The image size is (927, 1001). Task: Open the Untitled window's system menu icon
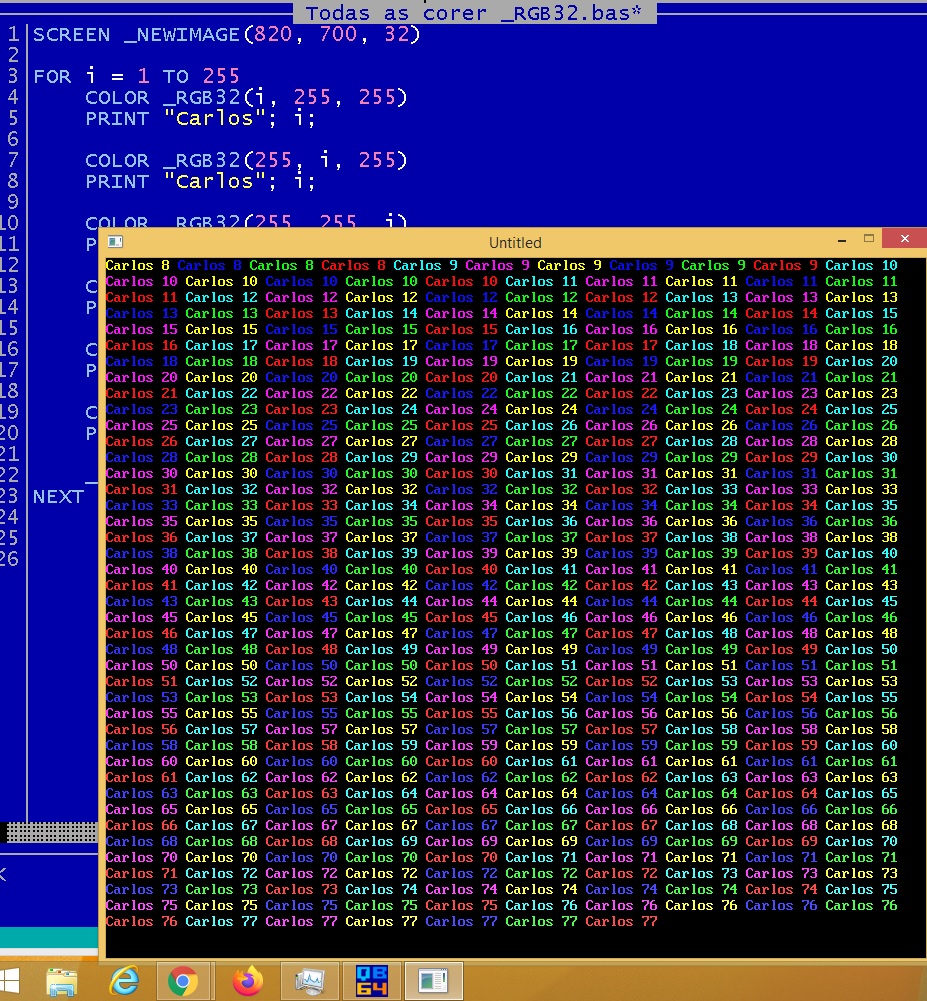[115, 242]
